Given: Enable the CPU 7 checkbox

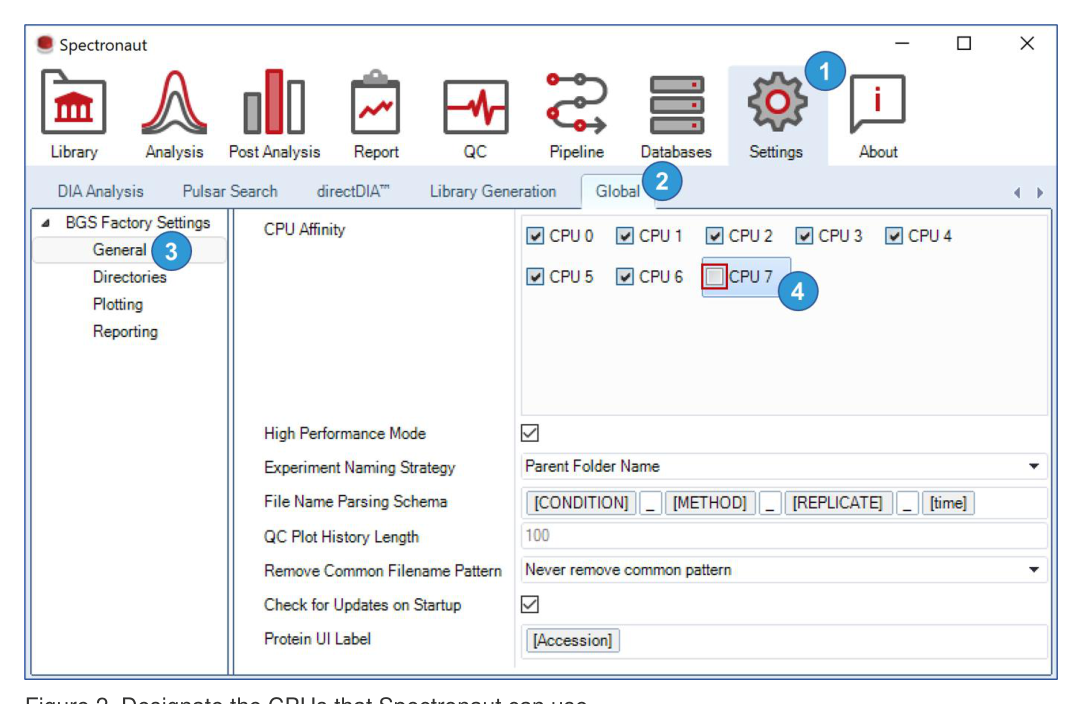Looking at the screenshot, I should [x=714, y=277].
